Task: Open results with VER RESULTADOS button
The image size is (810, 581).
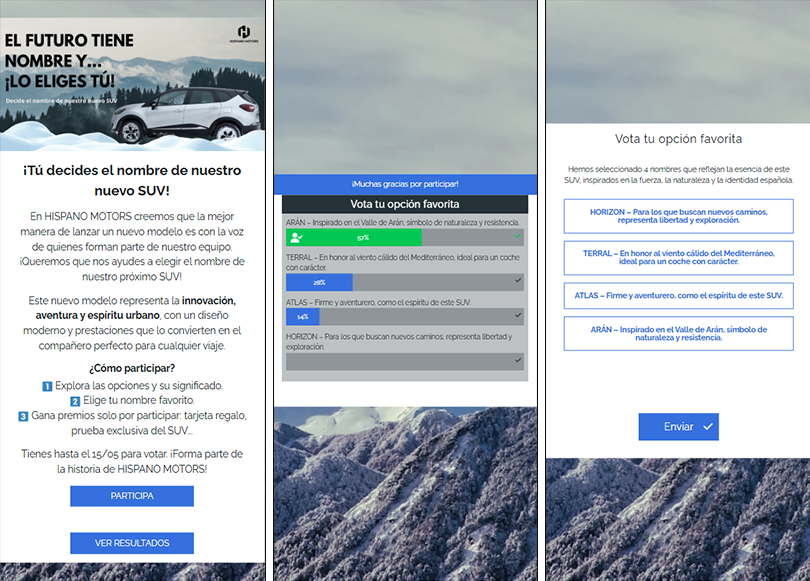Action: click(x=132, y=543)
